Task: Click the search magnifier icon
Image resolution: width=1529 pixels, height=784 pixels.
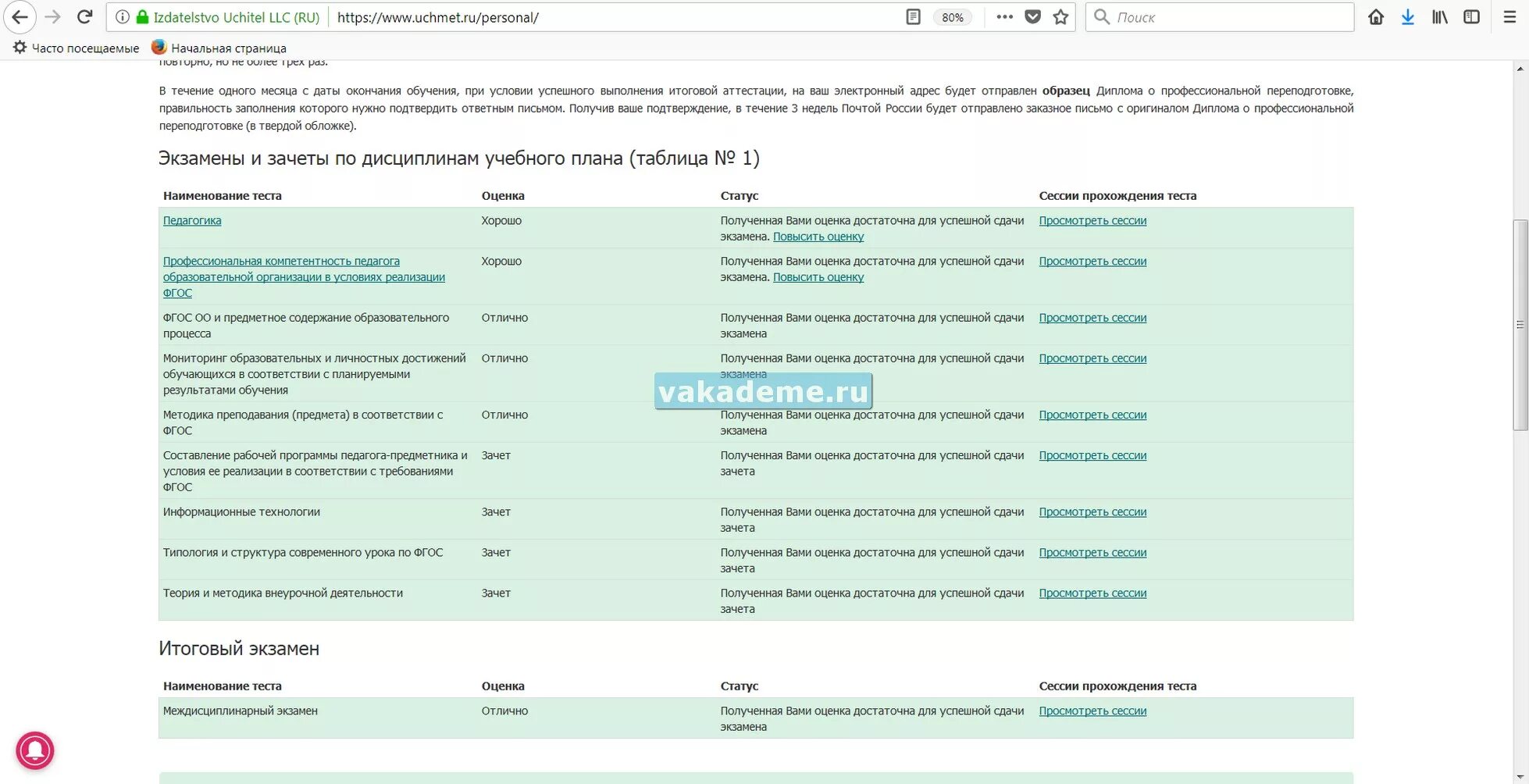Action: pos(1101,17)
